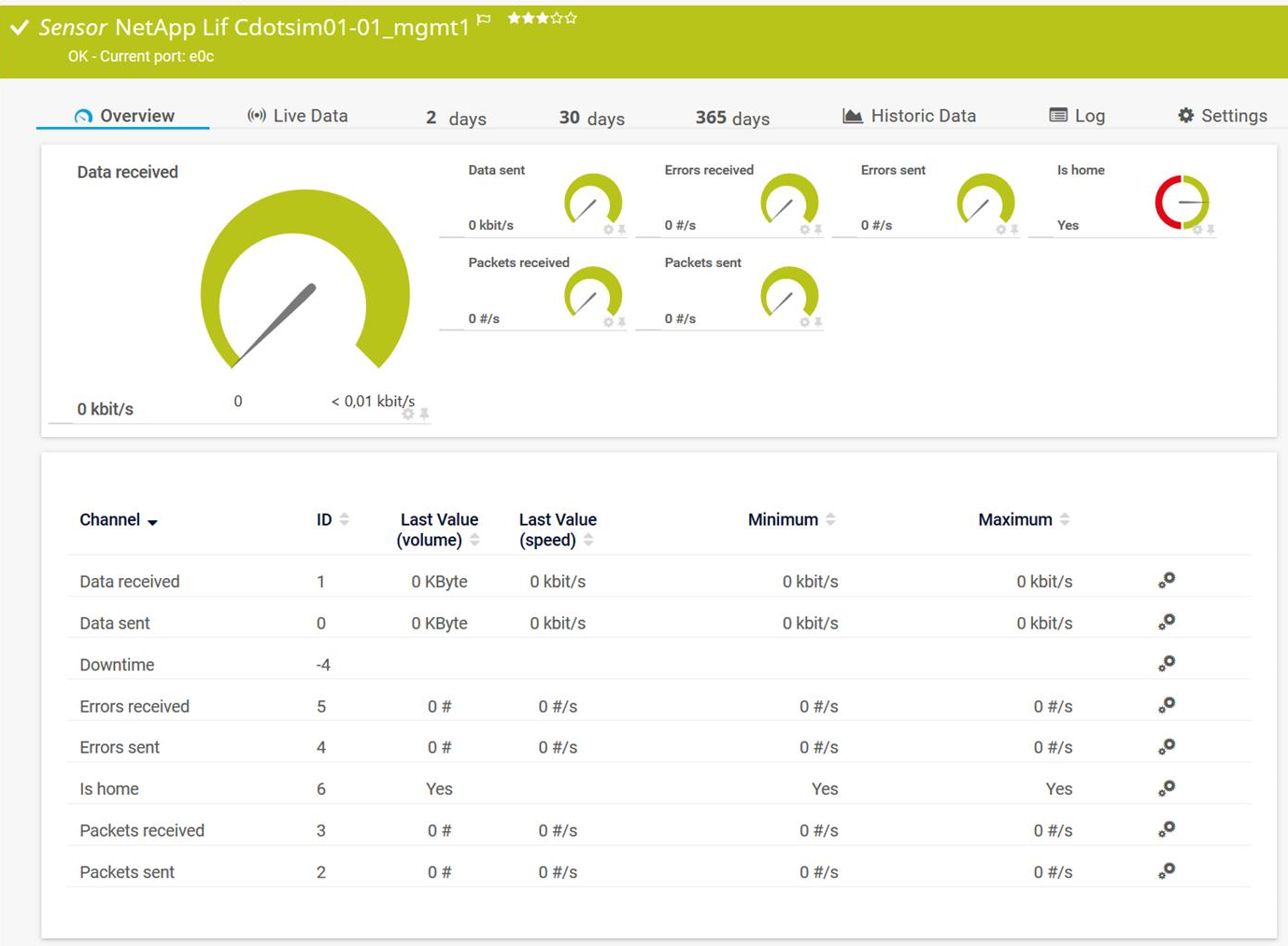Select the 30 days view
1288x946 pixels.
590,117
